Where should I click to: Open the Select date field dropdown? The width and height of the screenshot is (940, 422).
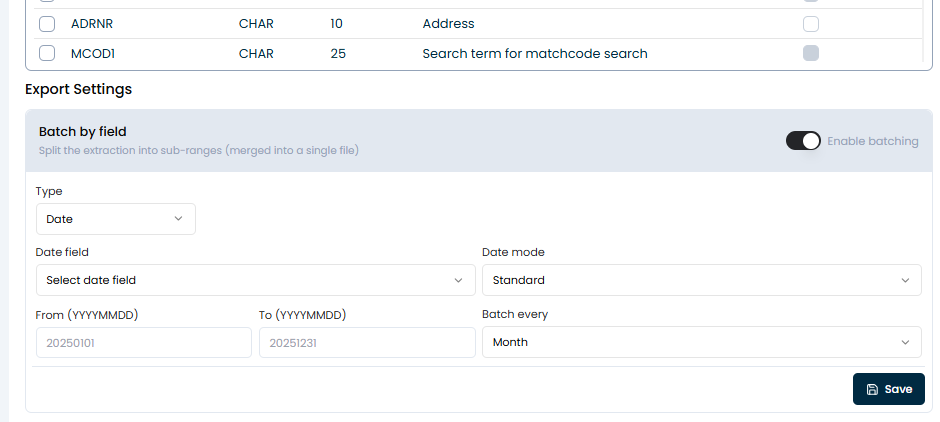click(255, 280)
